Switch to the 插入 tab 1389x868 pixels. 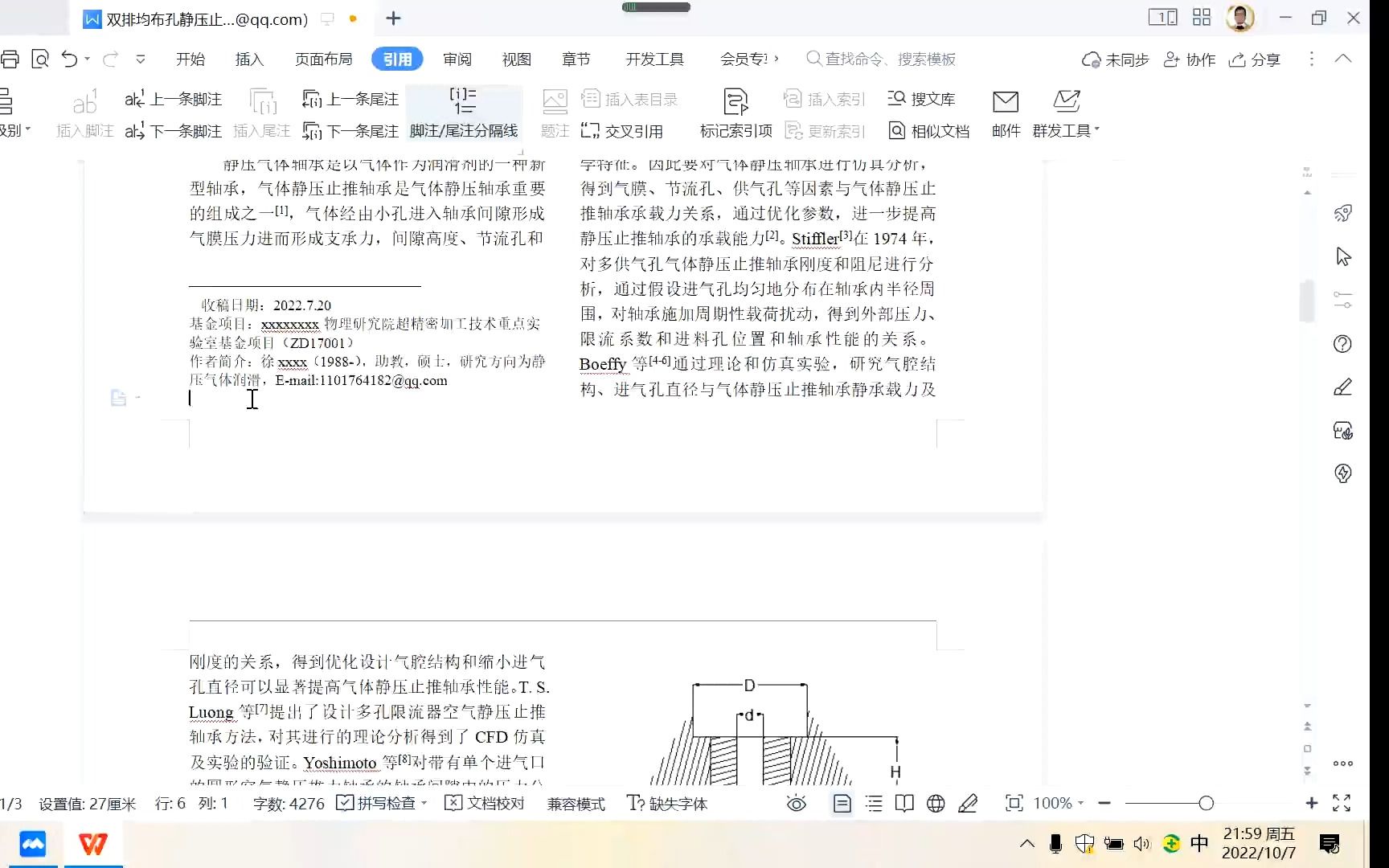(x=249, y=59)
